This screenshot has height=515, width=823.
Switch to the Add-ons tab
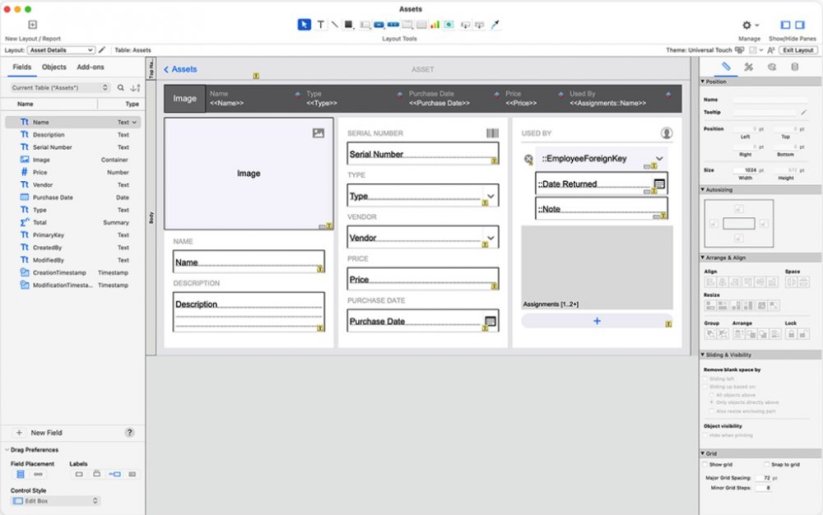pos(90,67)
